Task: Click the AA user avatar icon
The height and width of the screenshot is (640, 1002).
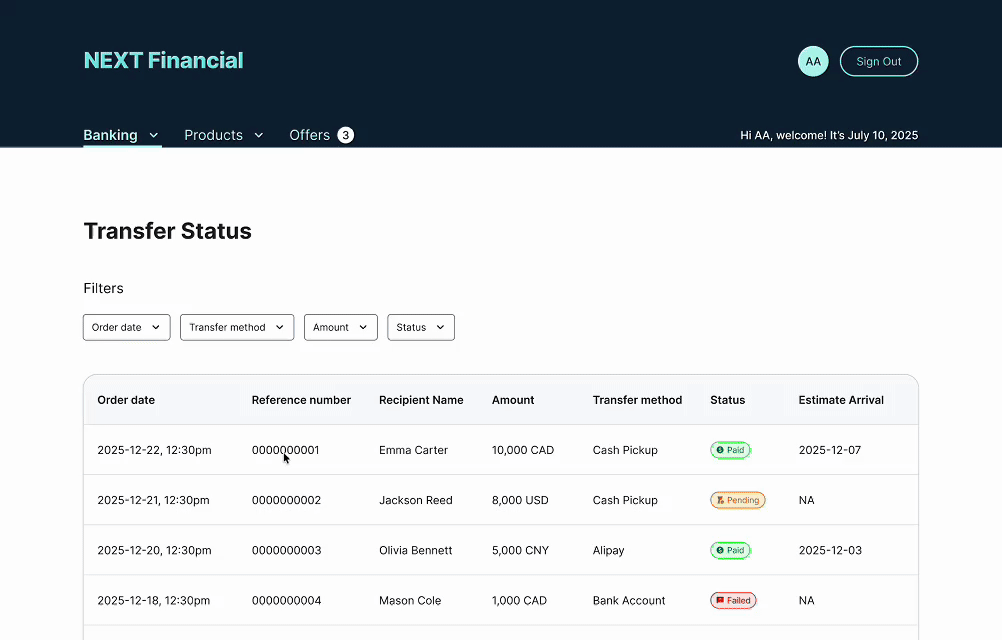Action: pyautogui.click(x=813, y=61)
